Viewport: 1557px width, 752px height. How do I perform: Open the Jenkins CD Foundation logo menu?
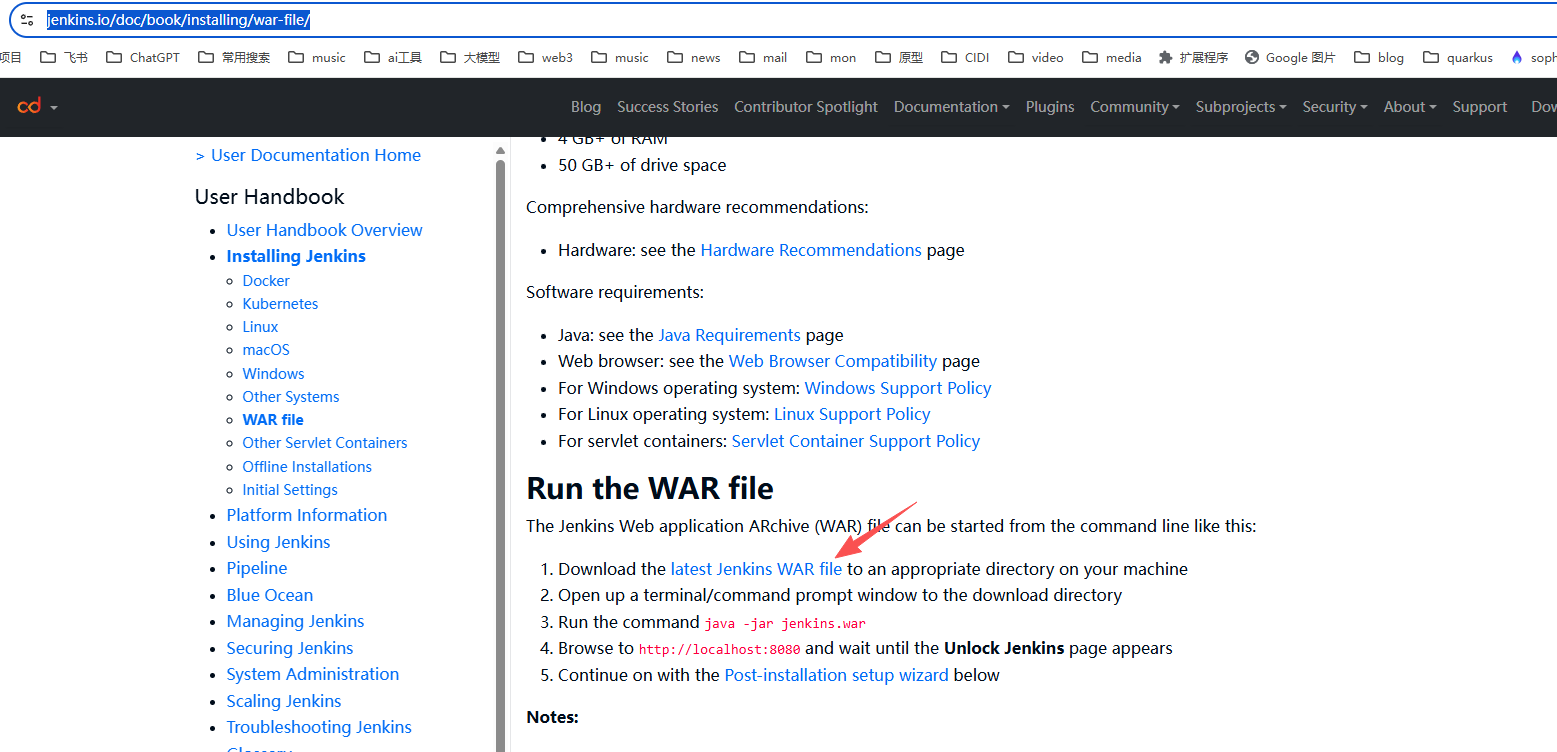(37, 106)
